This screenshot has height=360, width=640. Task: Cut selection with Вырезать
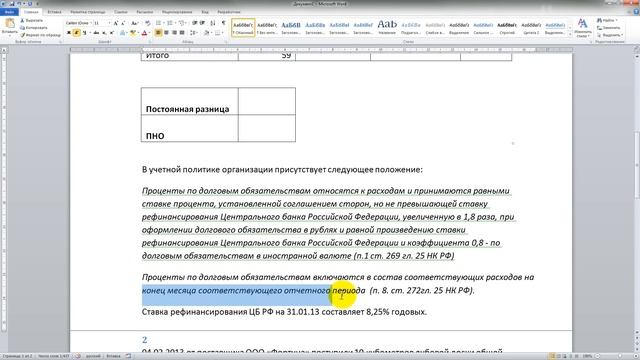coord(31,20)
